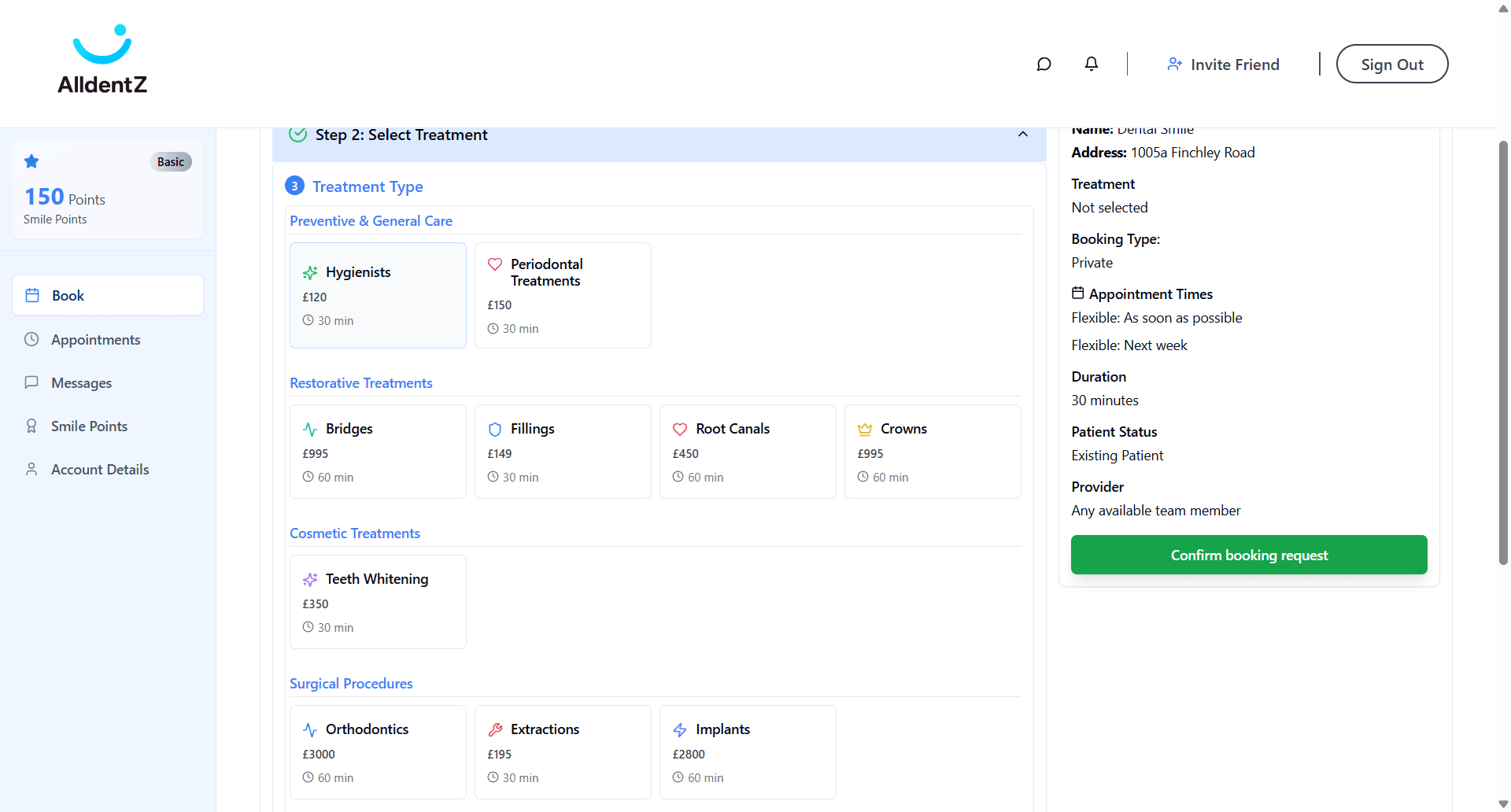
Task: Click the AlldentZ smile logo
Action: 102,60
